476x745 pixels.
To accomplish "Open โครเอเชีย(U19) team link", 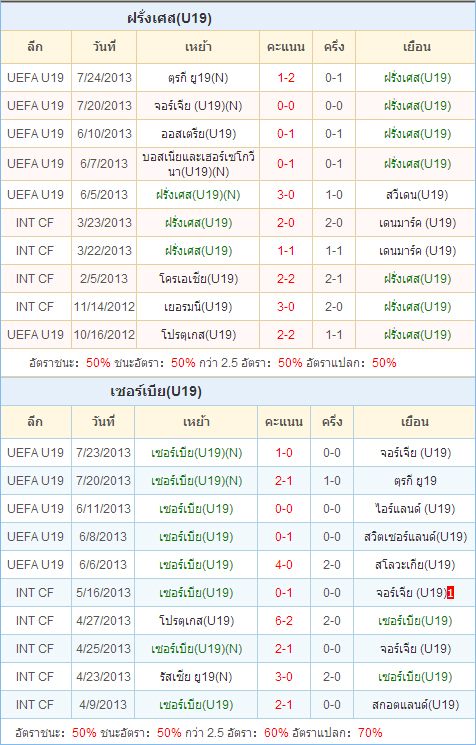I will pyautogui.click(x=198, y=278).
